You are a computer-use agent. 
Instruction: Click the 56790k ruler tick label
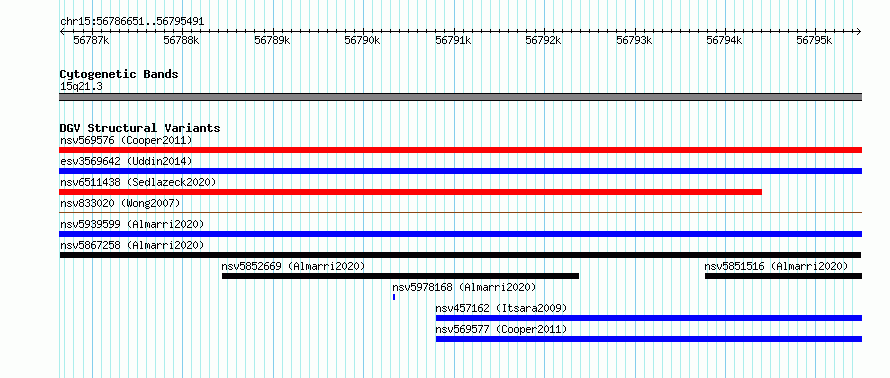[x=363, y=40]
